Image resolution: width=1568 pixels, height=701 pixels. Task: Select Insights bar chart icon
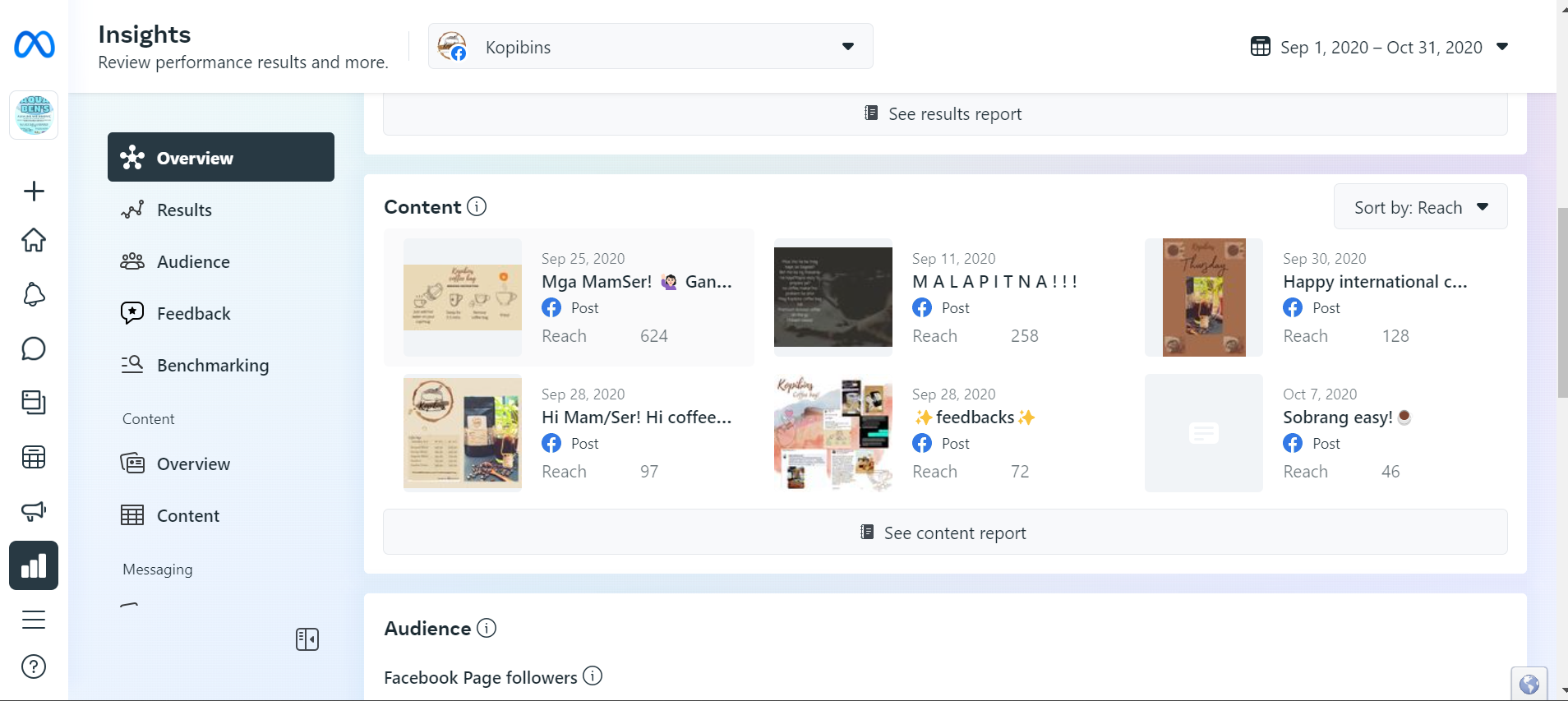click(34, 565)
